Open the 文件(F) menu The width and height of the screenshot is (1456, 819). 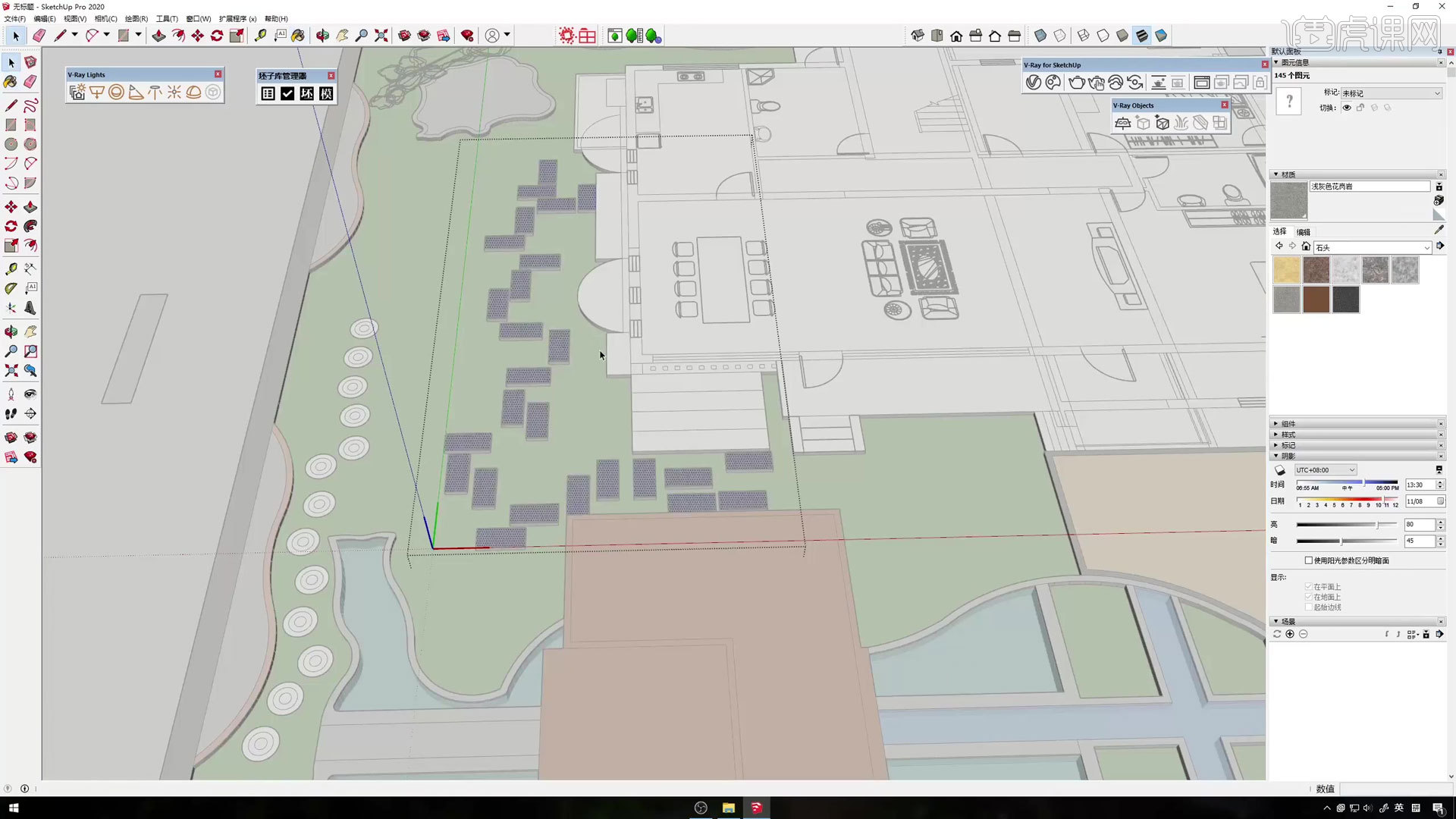click(x=14, y=19)
